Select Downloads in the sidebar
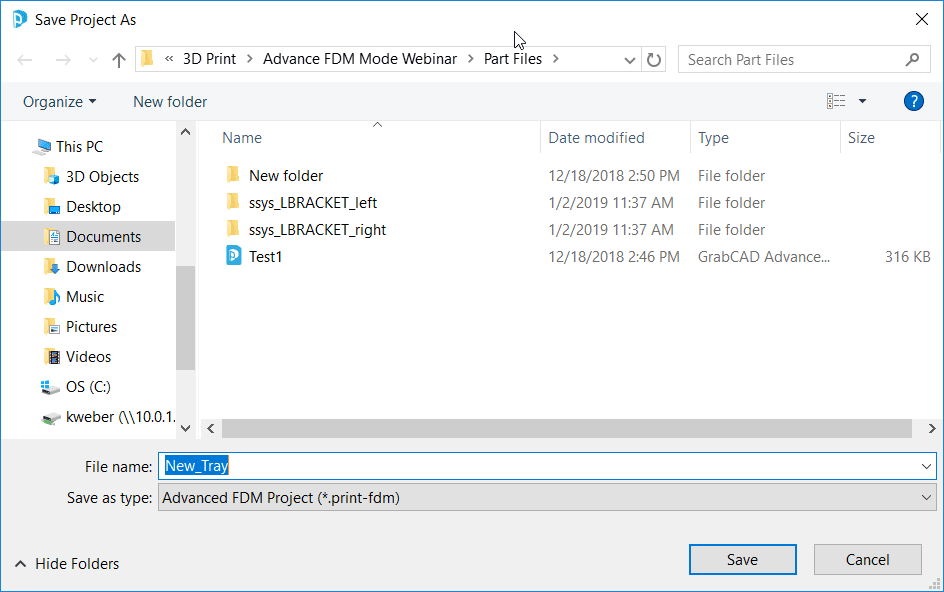The height and width of the screenshot is (592, 944). point(104,267)
